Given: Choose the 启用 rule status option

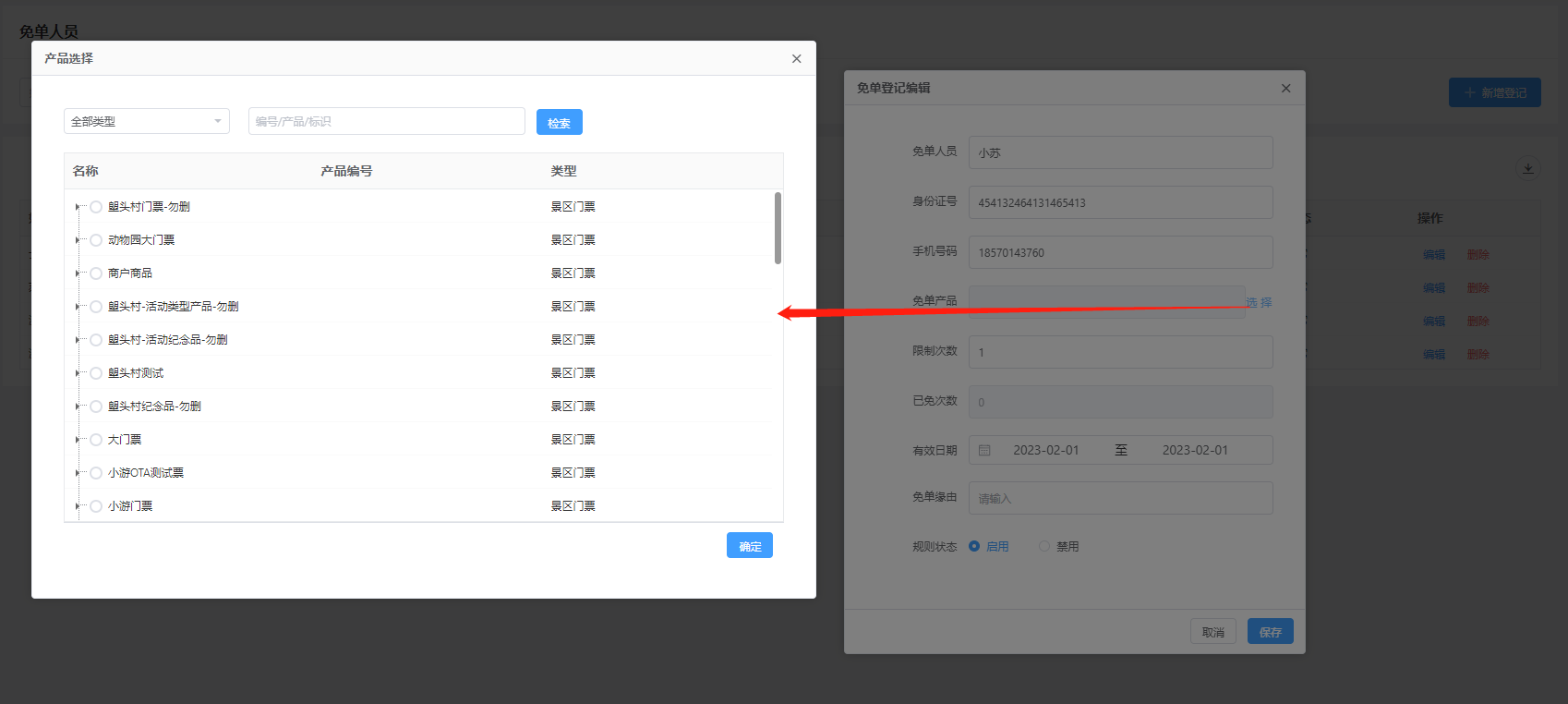Looking at the screenshot, I should (974, 547).
